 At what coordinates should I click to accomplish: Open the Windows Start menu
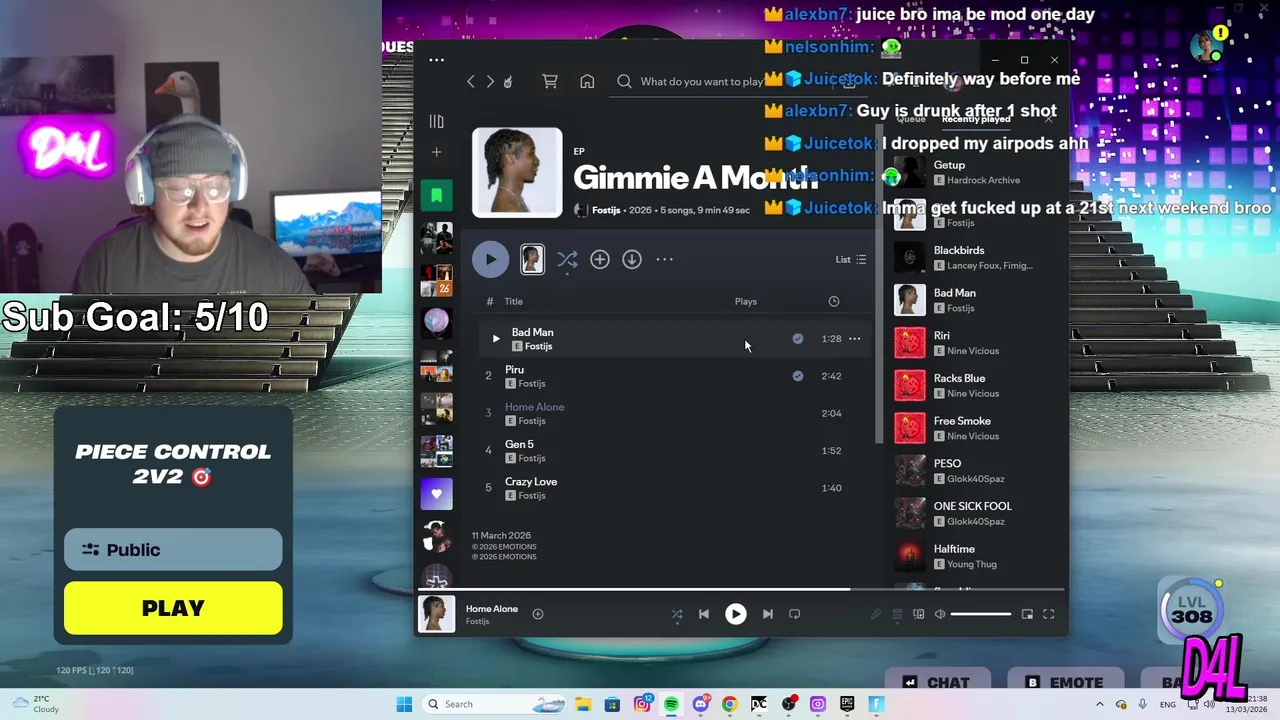click(x=404, y=704)
